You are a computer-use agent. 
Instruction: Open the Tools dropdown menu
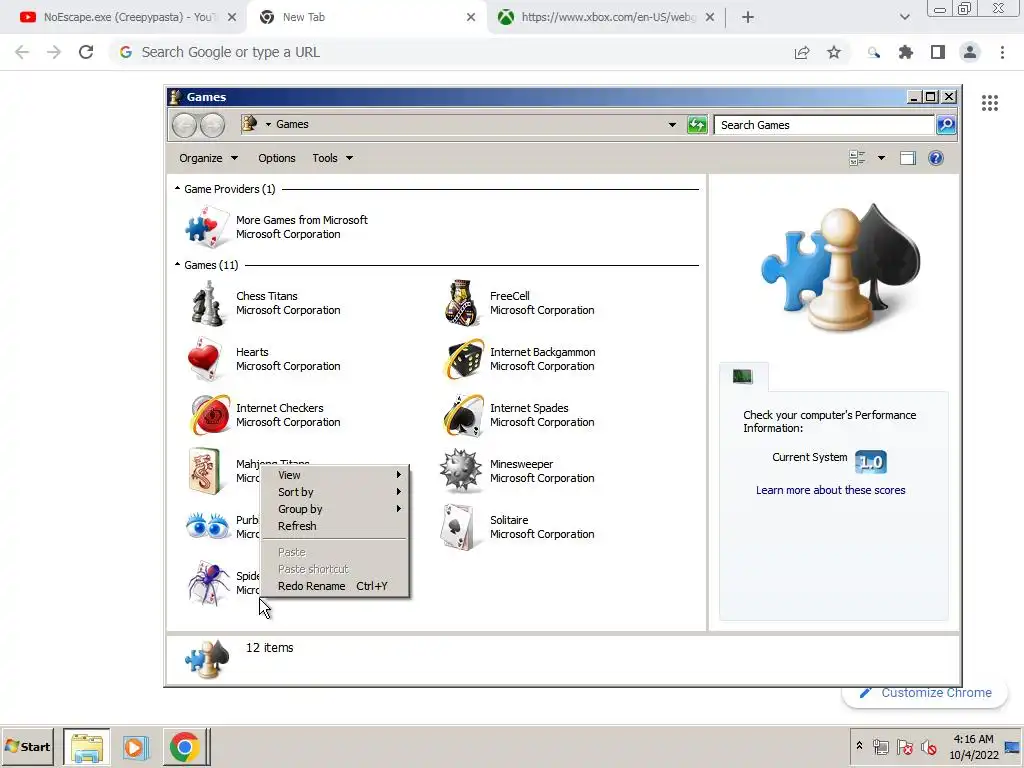coord(332,158)
